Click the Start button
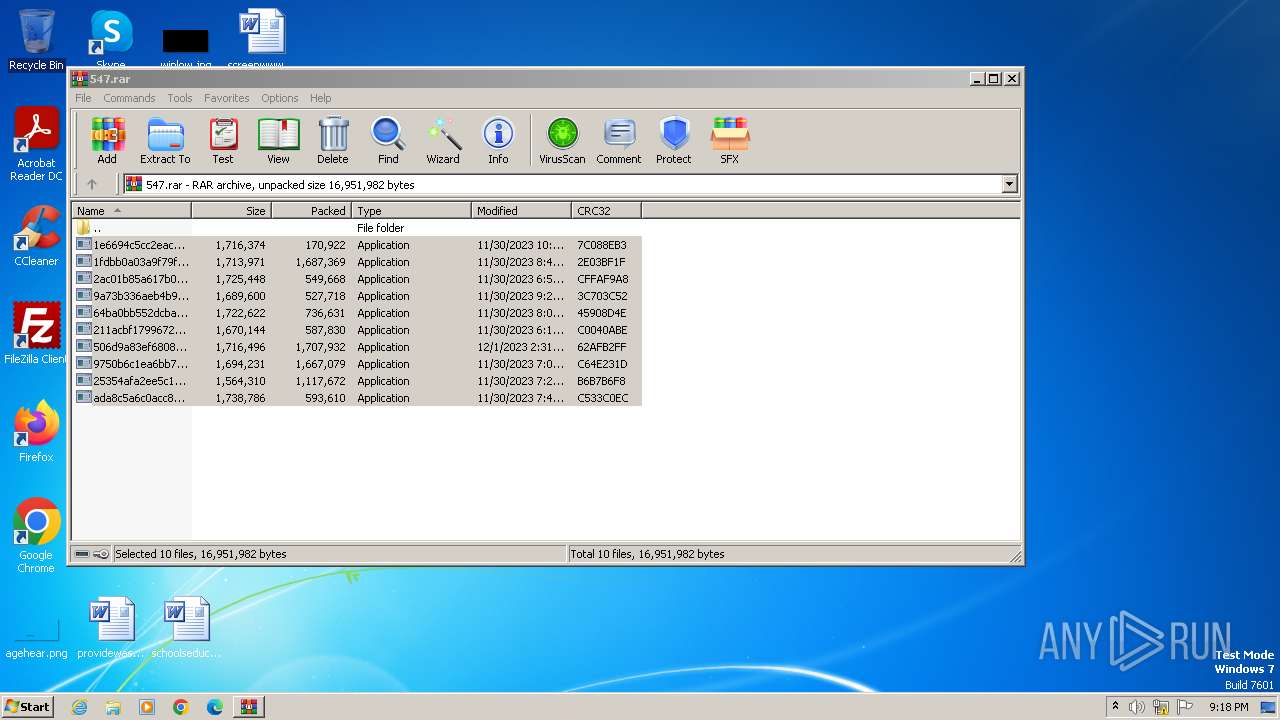This screenshot has width=1280, height=720. click(x=28, y=706)
